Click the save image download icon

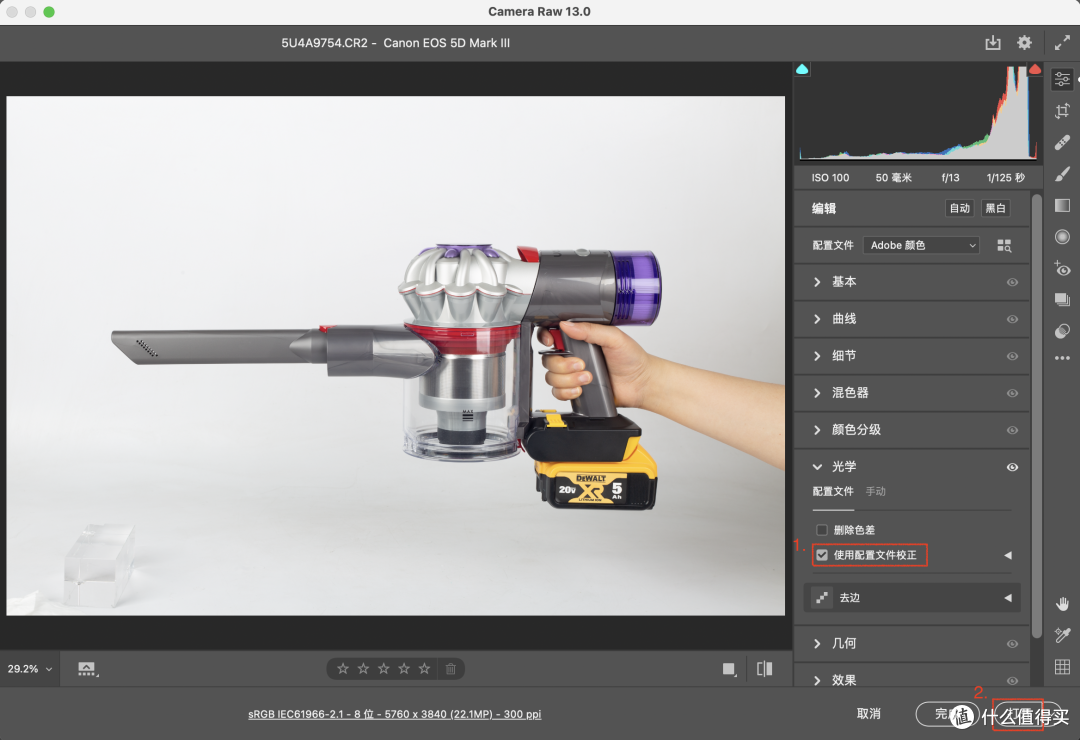click(x=993, y=43)
